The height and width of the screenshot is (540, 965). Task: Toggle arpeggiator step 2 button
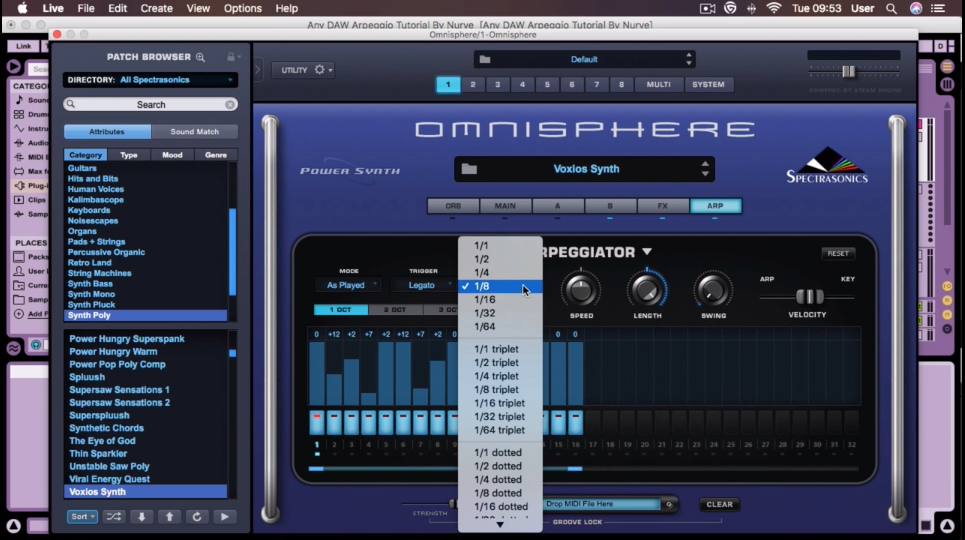[x=334, y=423]
